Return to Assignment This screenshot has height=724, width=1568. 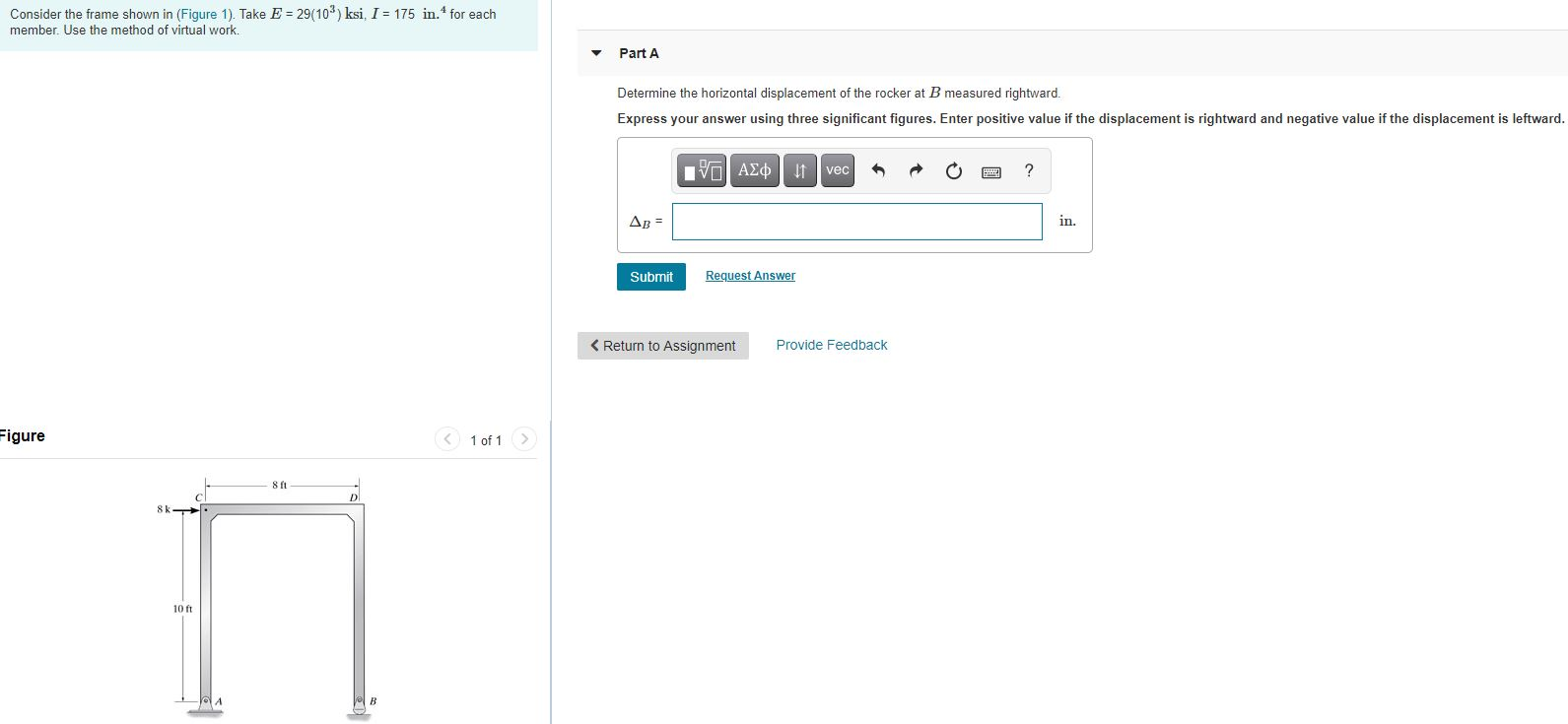[x=663, y=346]
